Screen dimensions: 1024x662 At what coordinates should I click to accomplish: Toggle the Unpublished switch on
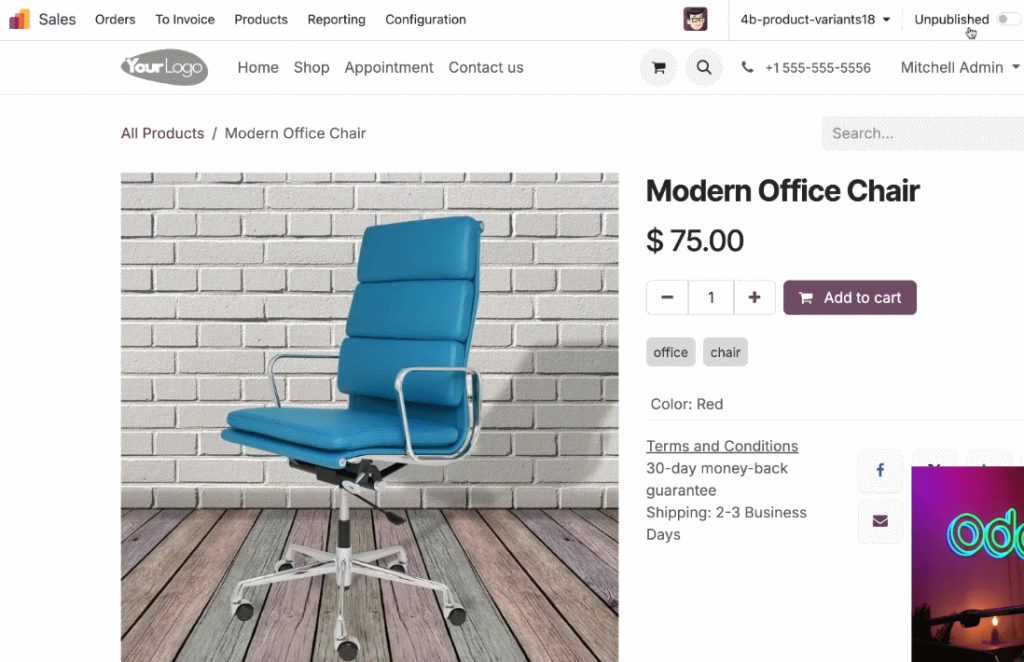pos(1008,19)
